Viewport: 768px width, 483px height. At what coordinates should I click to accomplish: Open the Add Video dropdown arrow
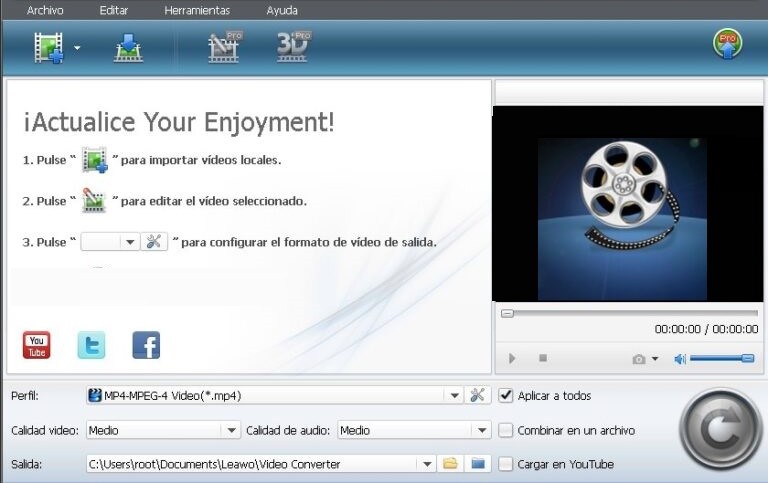tap(77, 48)
